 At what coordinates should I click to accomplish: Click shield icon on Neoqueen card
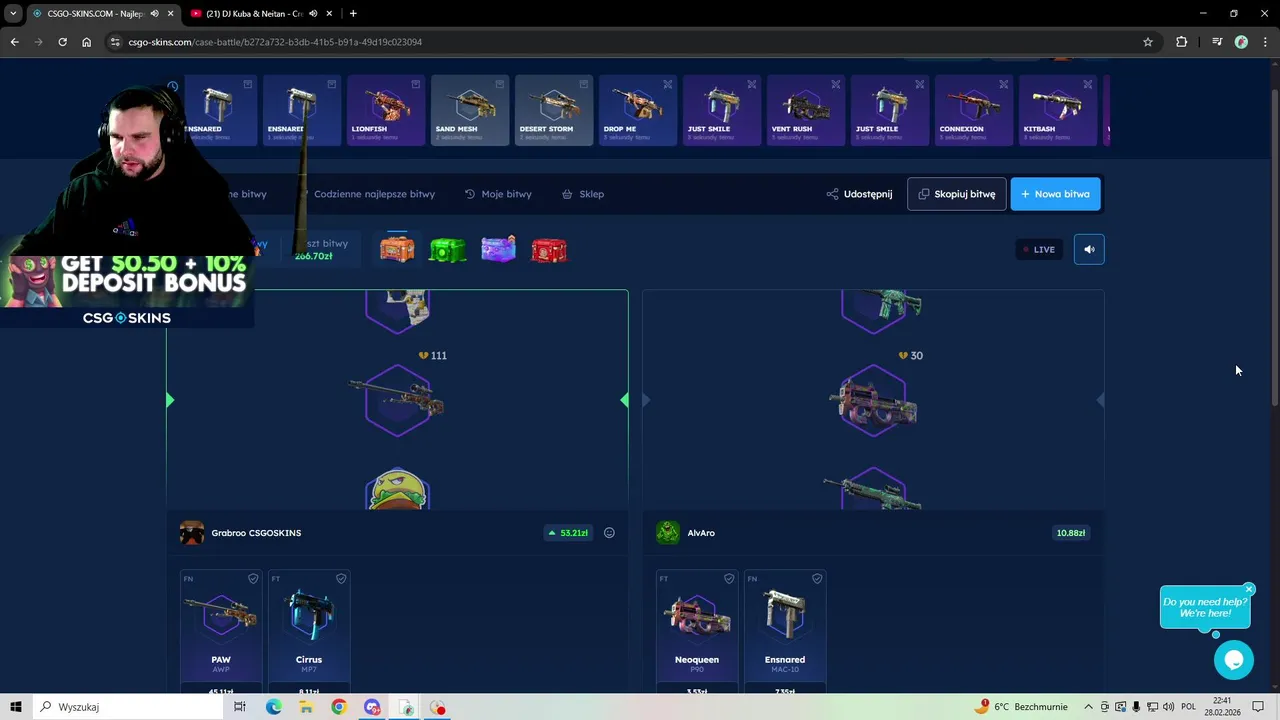pyautogui.click(x=729, y=579)
